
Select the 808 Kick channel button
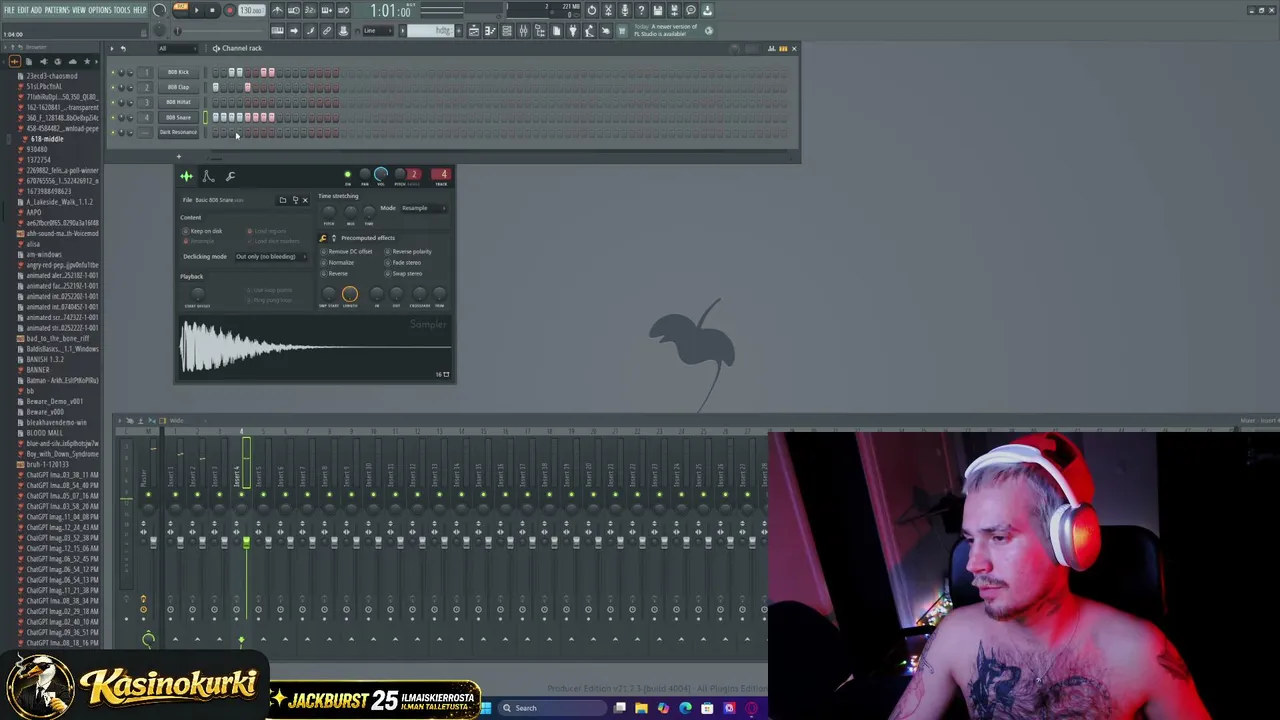pos(178,72)
